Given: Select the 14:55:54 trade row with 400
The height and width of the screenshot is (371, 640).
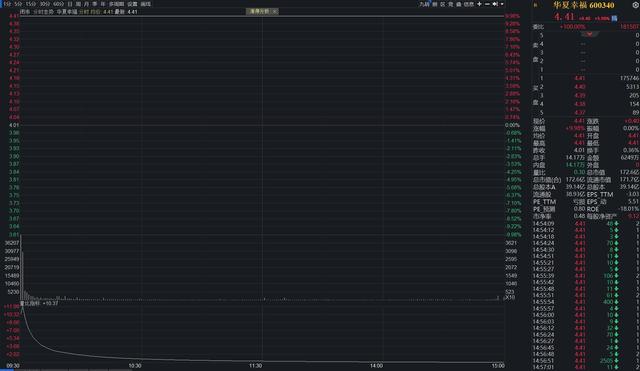Looking at the screenshot, I should [x=586, y=302].
